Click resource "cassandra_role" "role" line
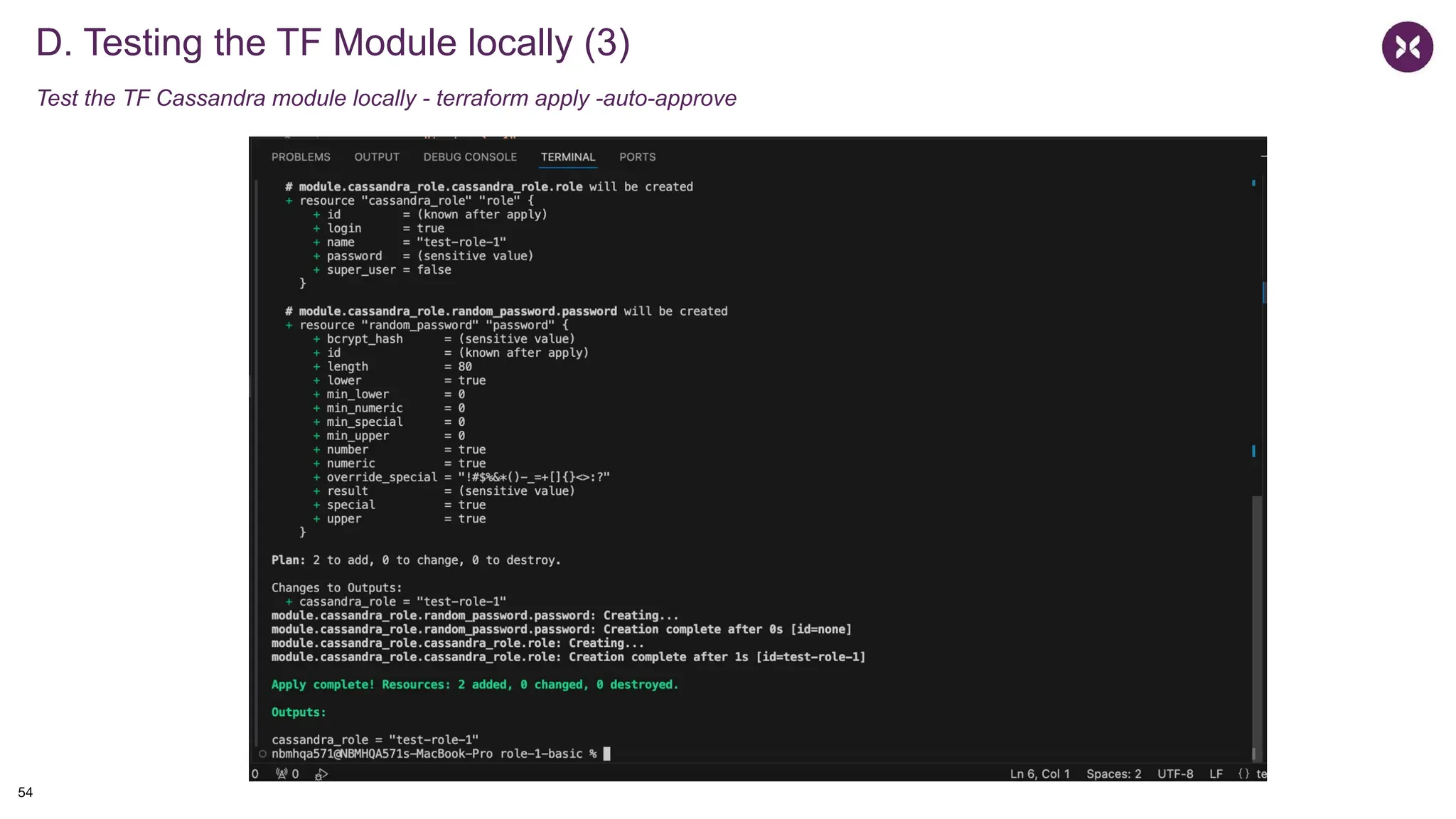 [x=409, y=200]
